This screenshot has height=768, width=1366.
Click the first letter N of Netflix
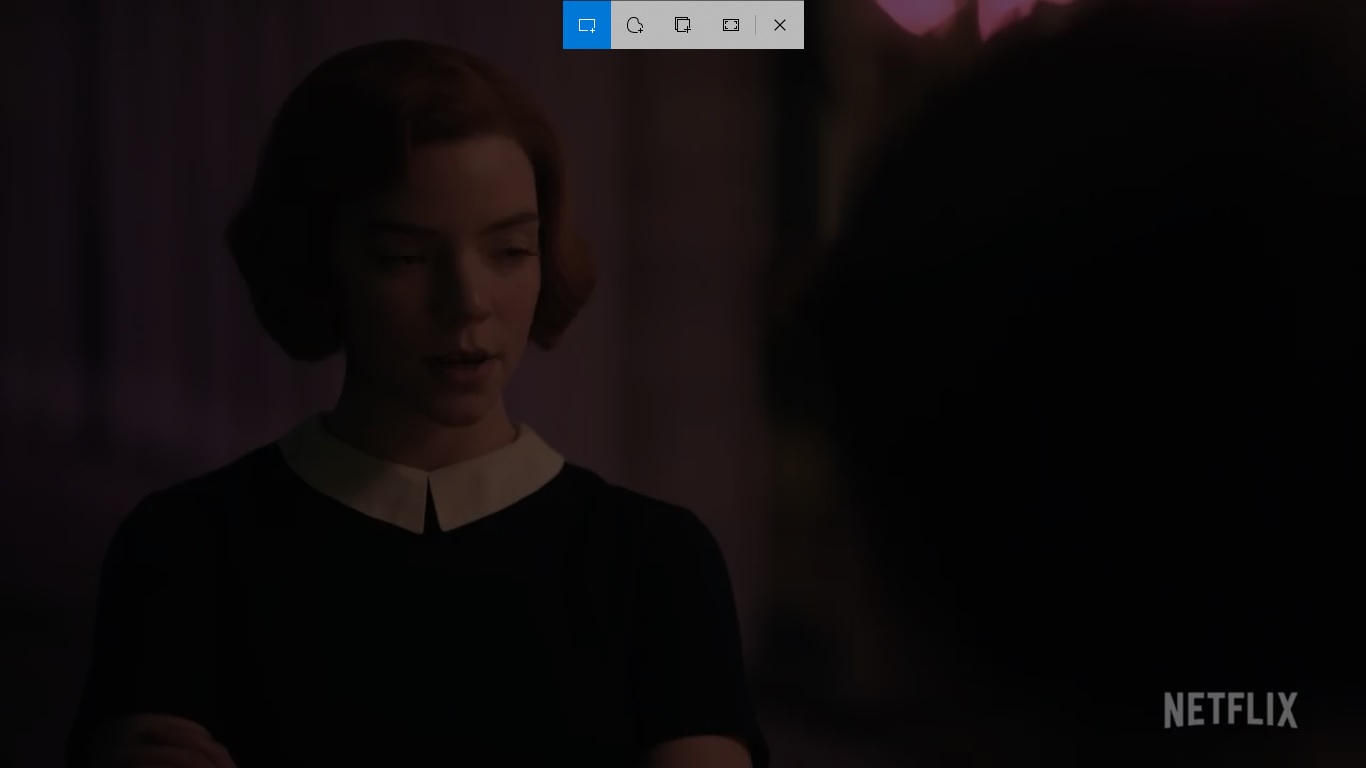[1176, 710]
